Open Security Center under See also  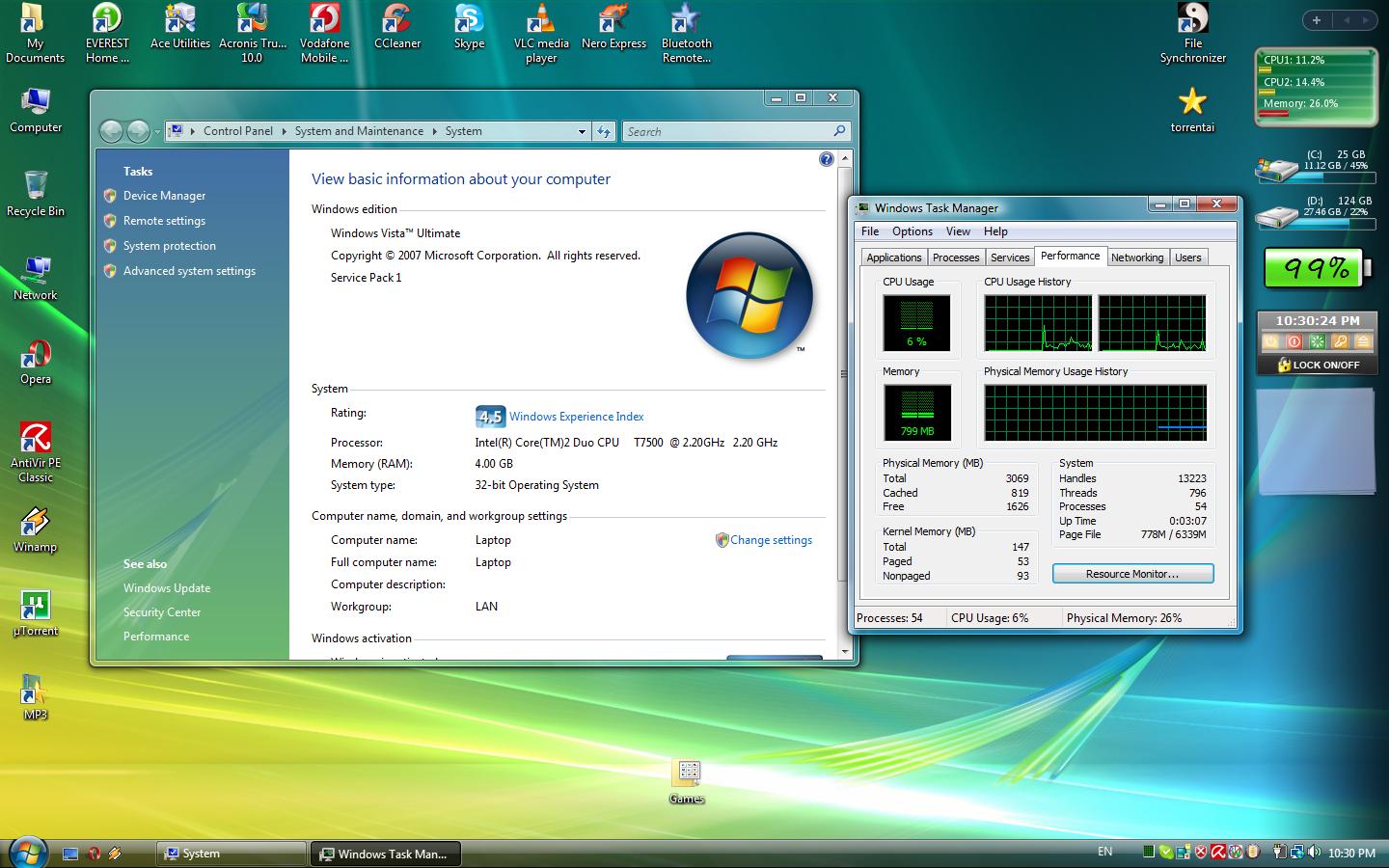pyautogui.click(x=162, y=612)
